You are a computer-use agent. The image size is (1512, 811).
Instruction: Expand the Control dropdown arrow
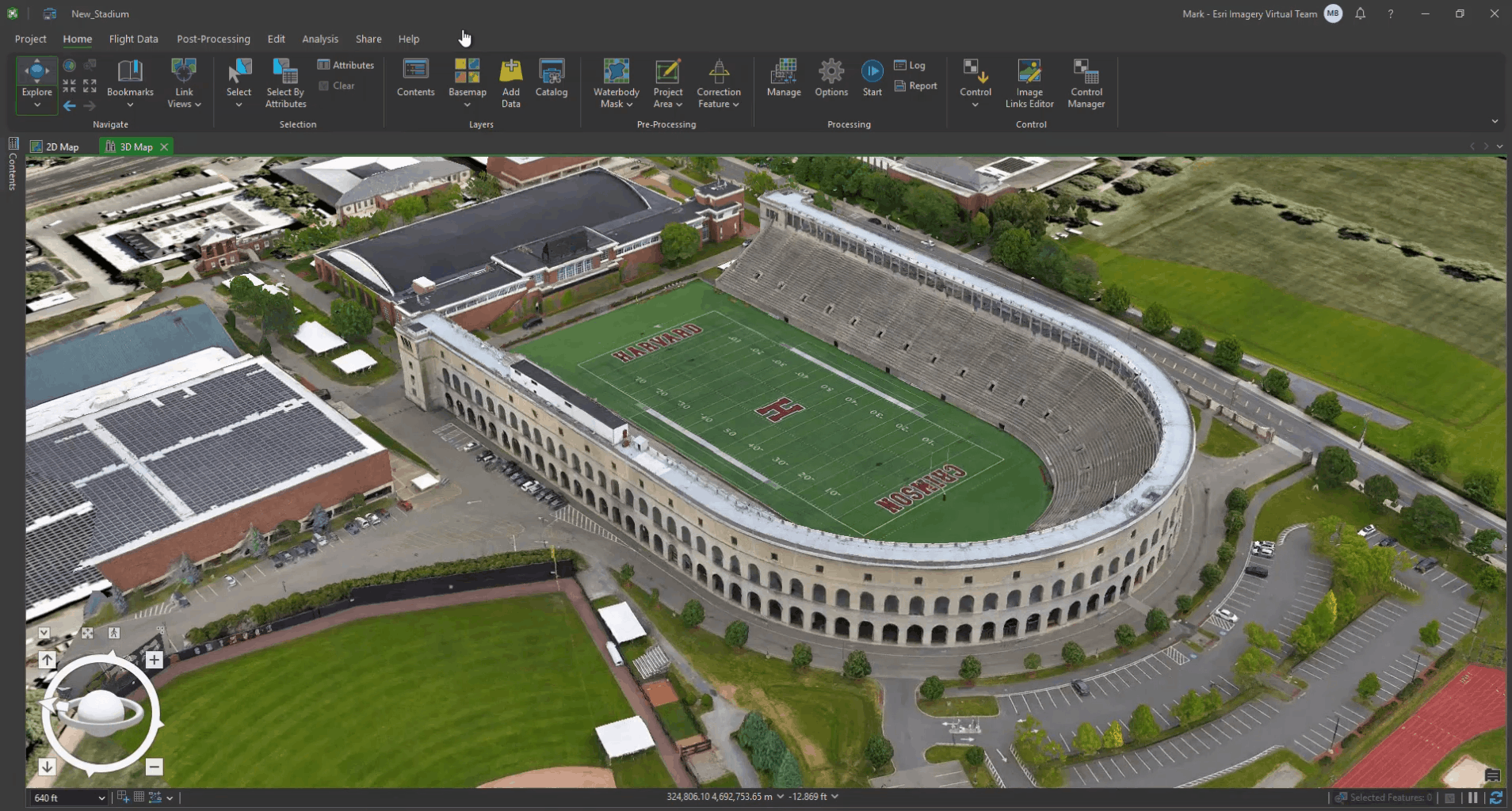(x=976, y=105)
